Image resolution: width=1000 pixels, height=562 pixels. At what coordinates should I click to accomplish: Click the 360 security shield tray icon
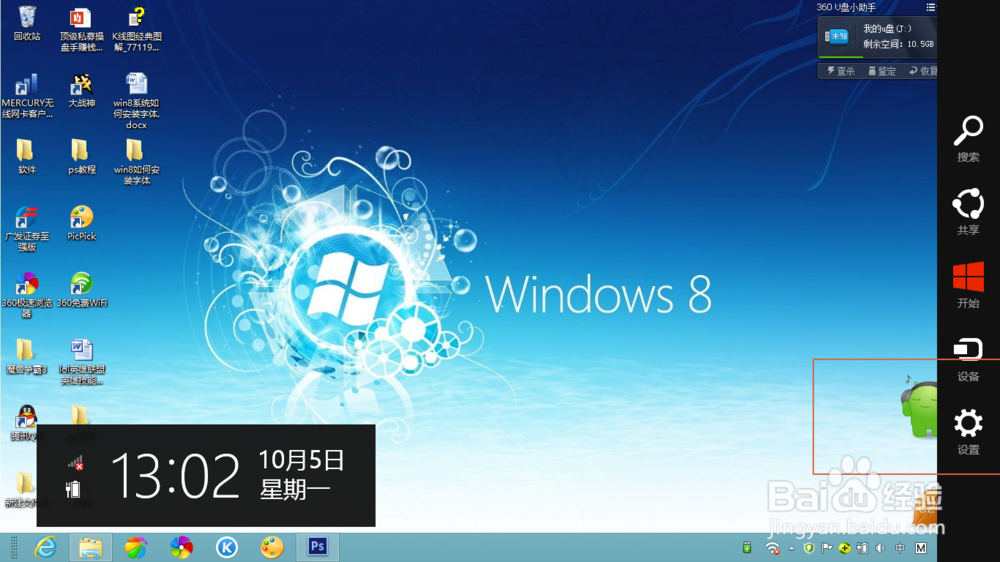click(x=809, y=548)
